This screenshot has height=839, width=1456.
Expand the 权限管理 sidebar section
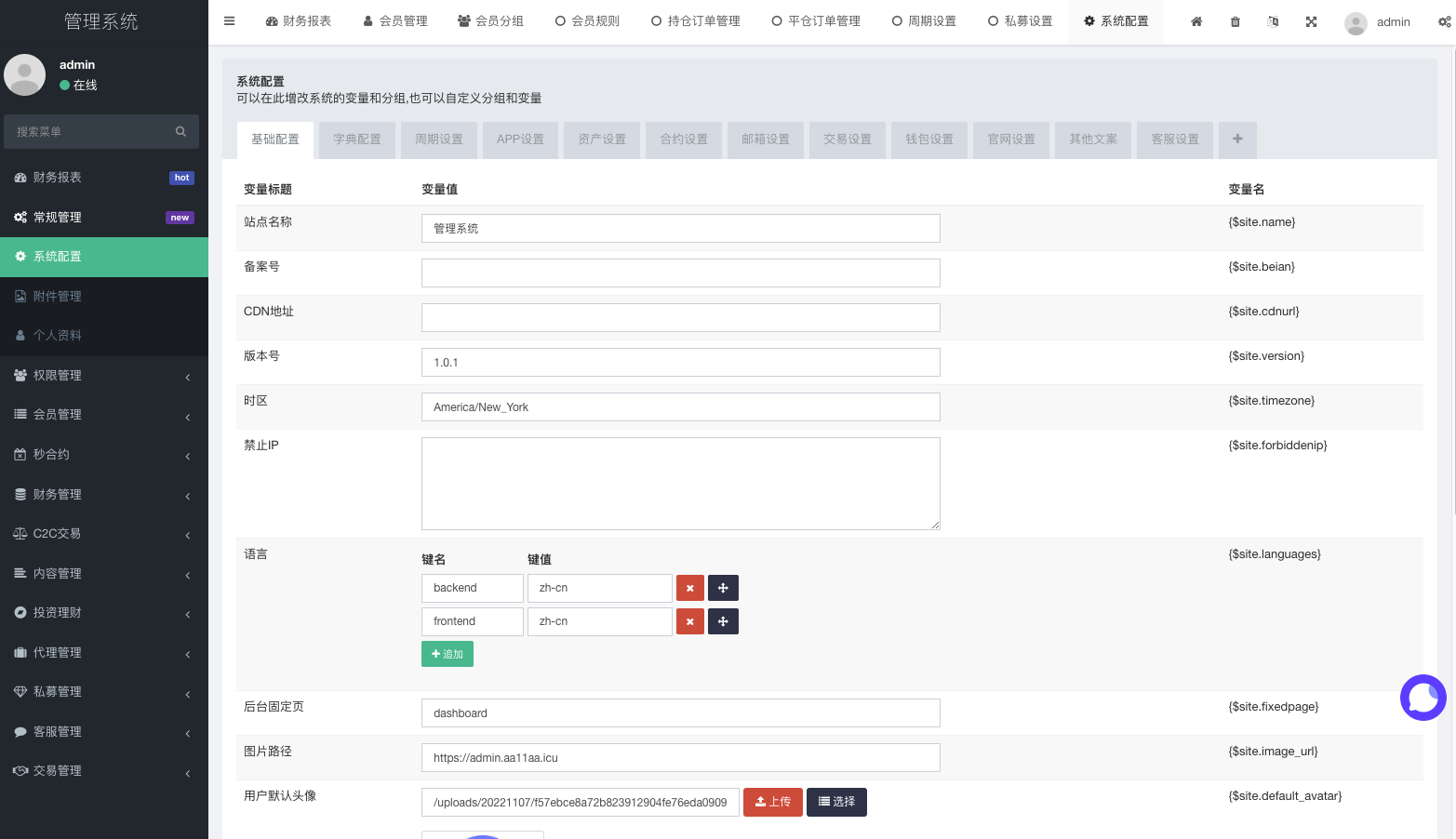(56, 375)
